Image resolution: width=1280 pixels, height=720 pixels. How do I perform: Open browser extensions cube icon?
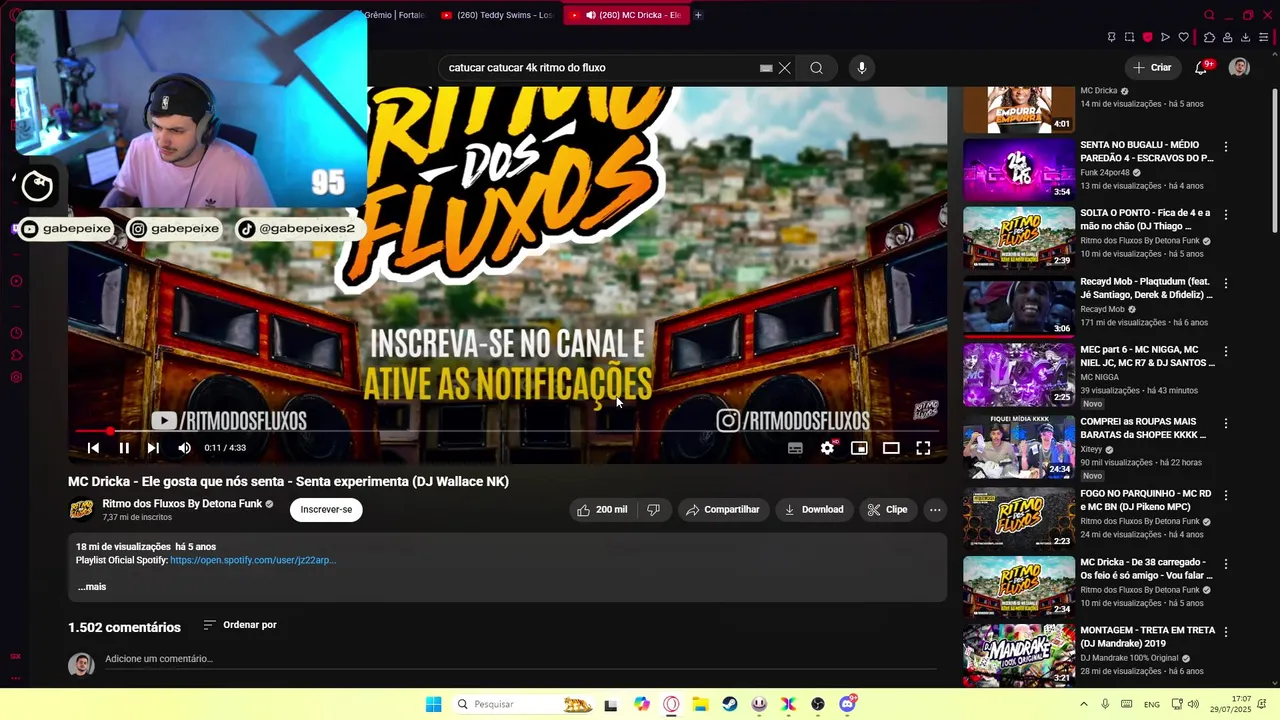pos(1209,38)
